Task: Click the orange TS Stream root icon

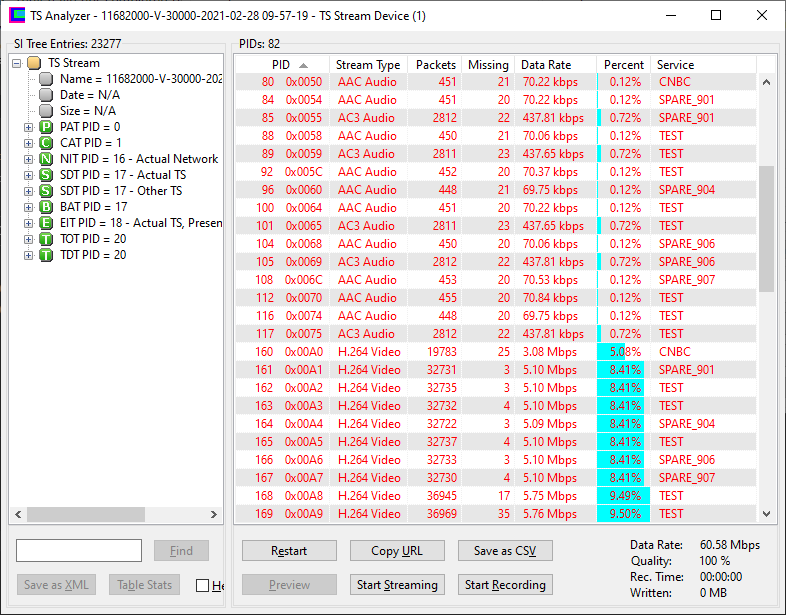Action: pos(34,63)
